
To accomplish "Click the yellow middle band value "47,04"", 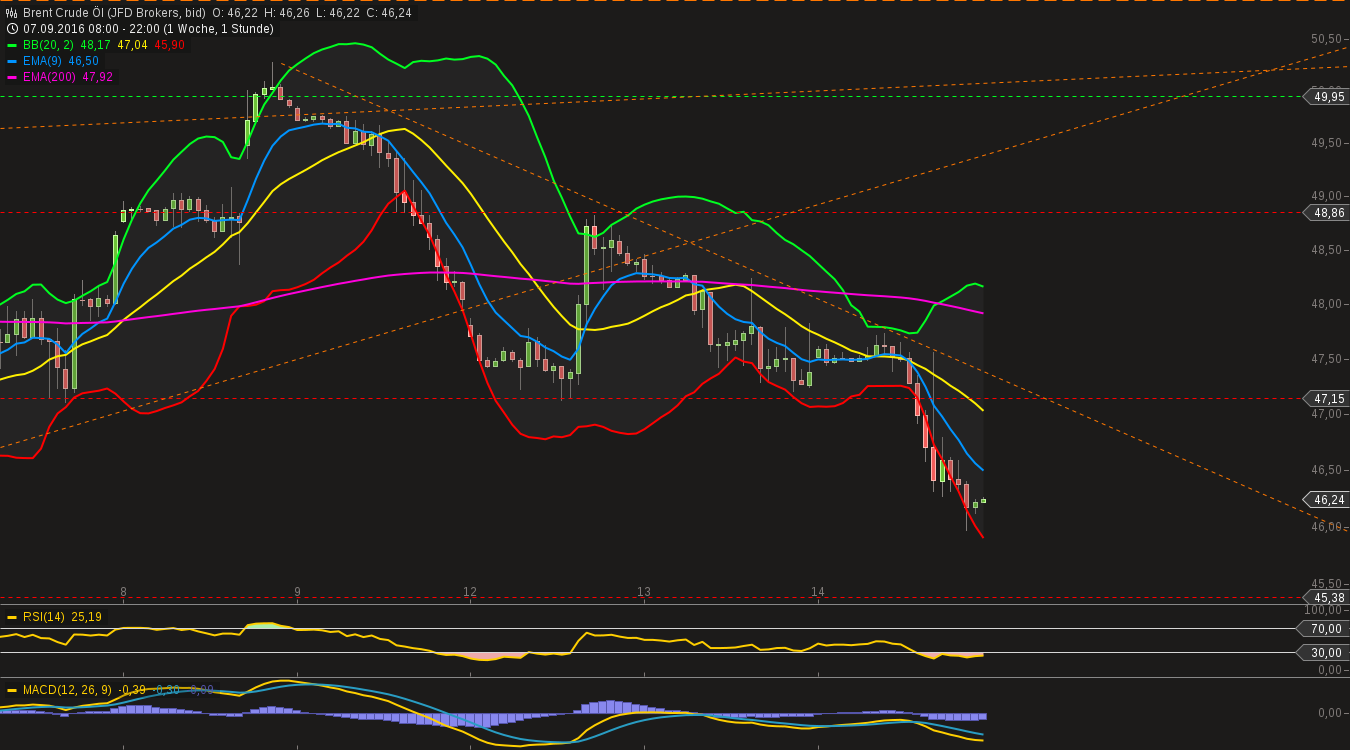I will pyautogui.click(x=132, y=45).
